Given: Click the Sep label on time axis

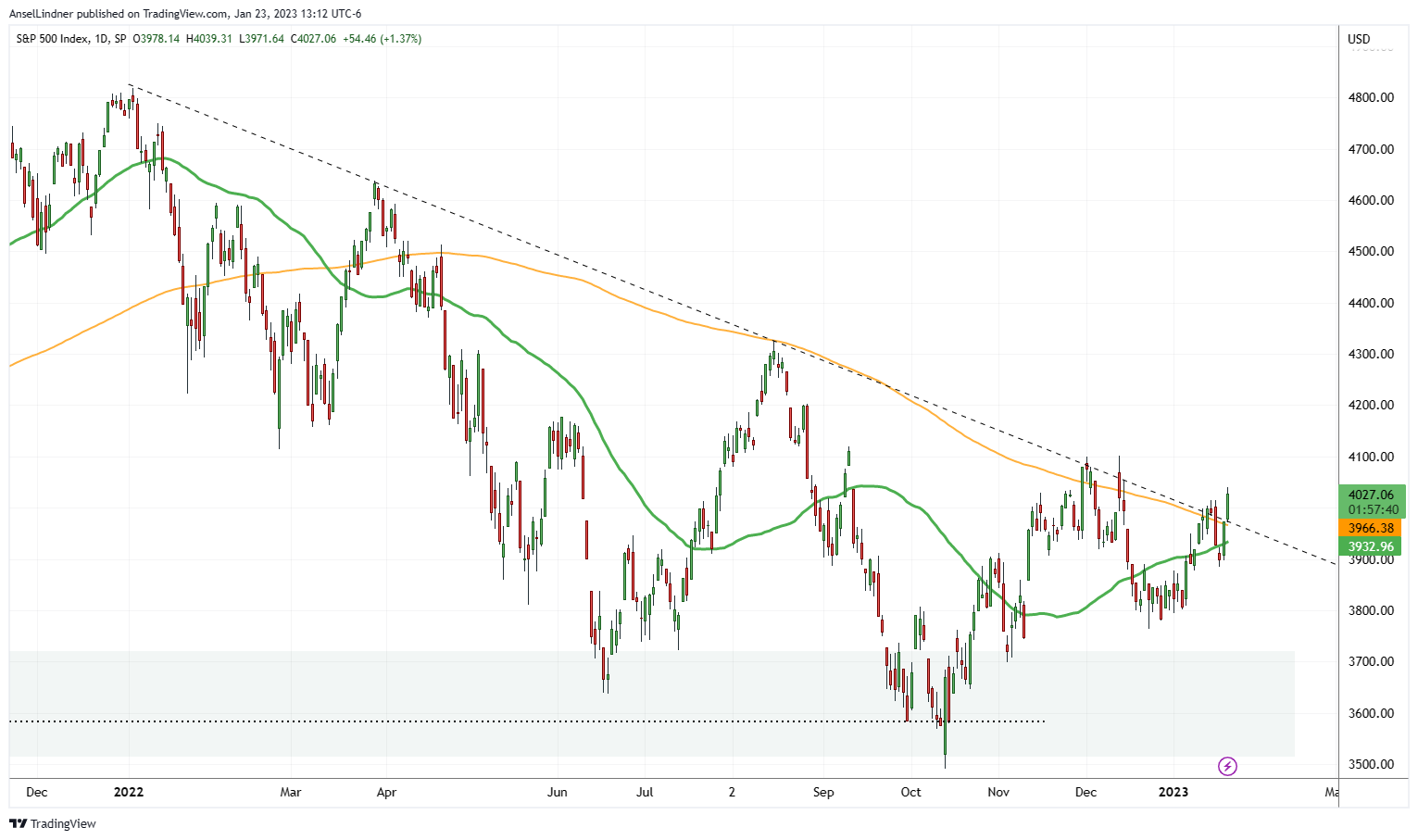Looking at the screenshot, I should (822, 792).
